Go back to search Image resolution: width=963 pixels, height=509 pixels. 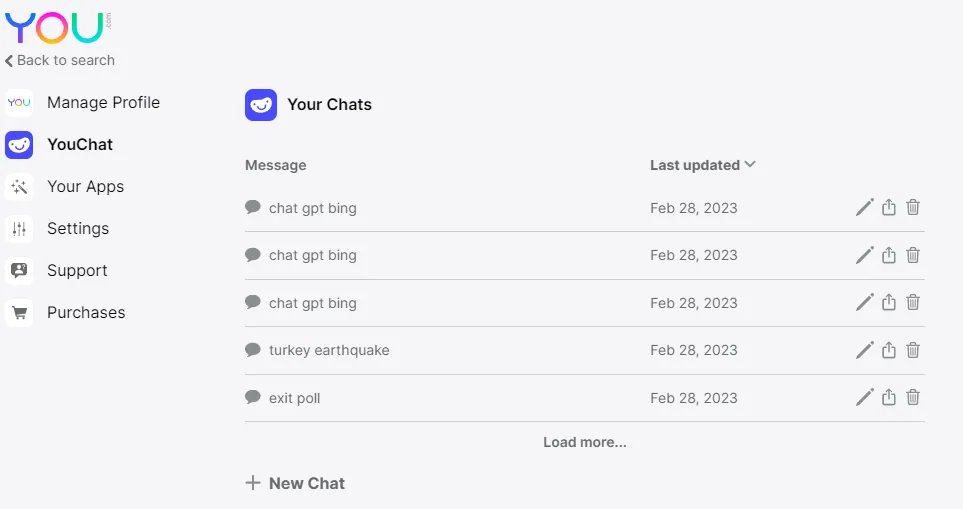[x=60, y=60]
